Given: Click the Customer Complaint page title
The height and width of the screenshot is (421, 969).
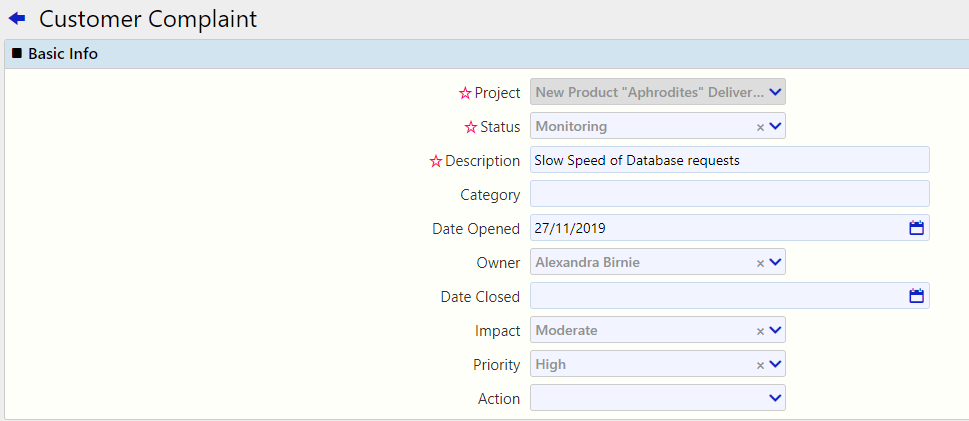Looking at the screenshot, I should point(148,19).
